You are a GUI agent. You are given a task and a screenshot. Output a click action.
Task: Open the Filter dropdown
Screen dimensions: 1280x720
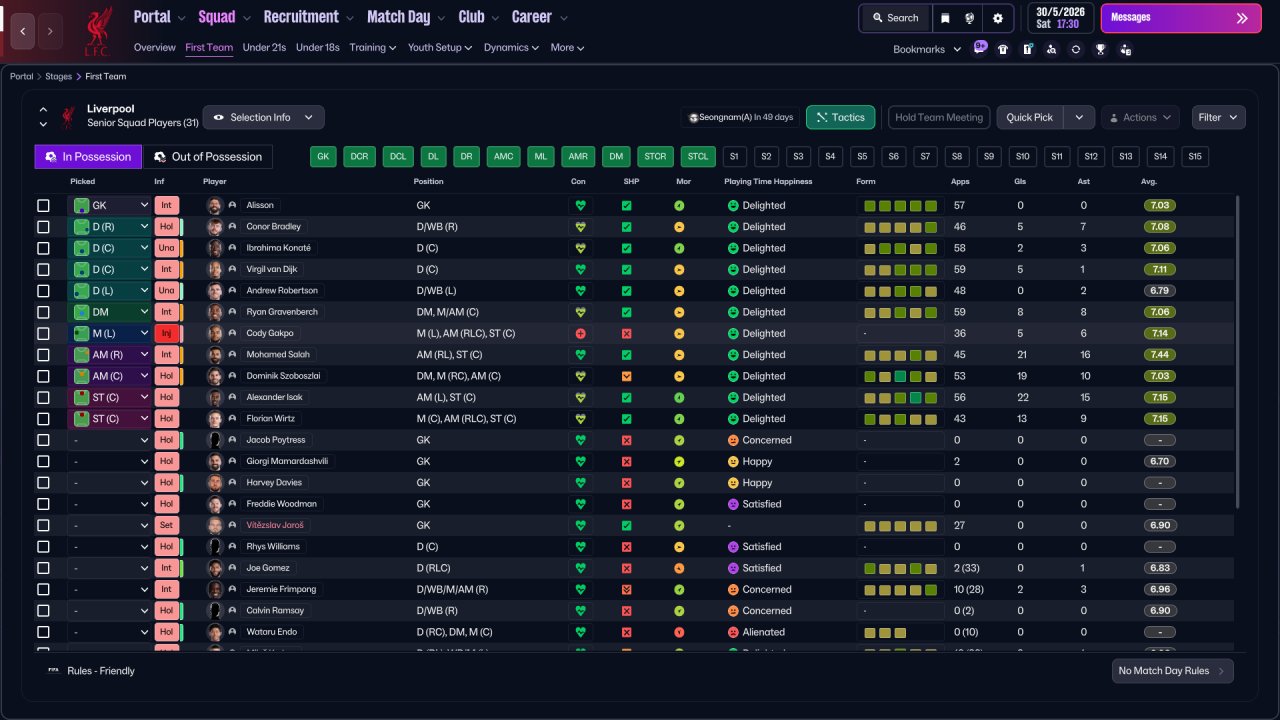pyautogui.click(x=1218, y=118)
